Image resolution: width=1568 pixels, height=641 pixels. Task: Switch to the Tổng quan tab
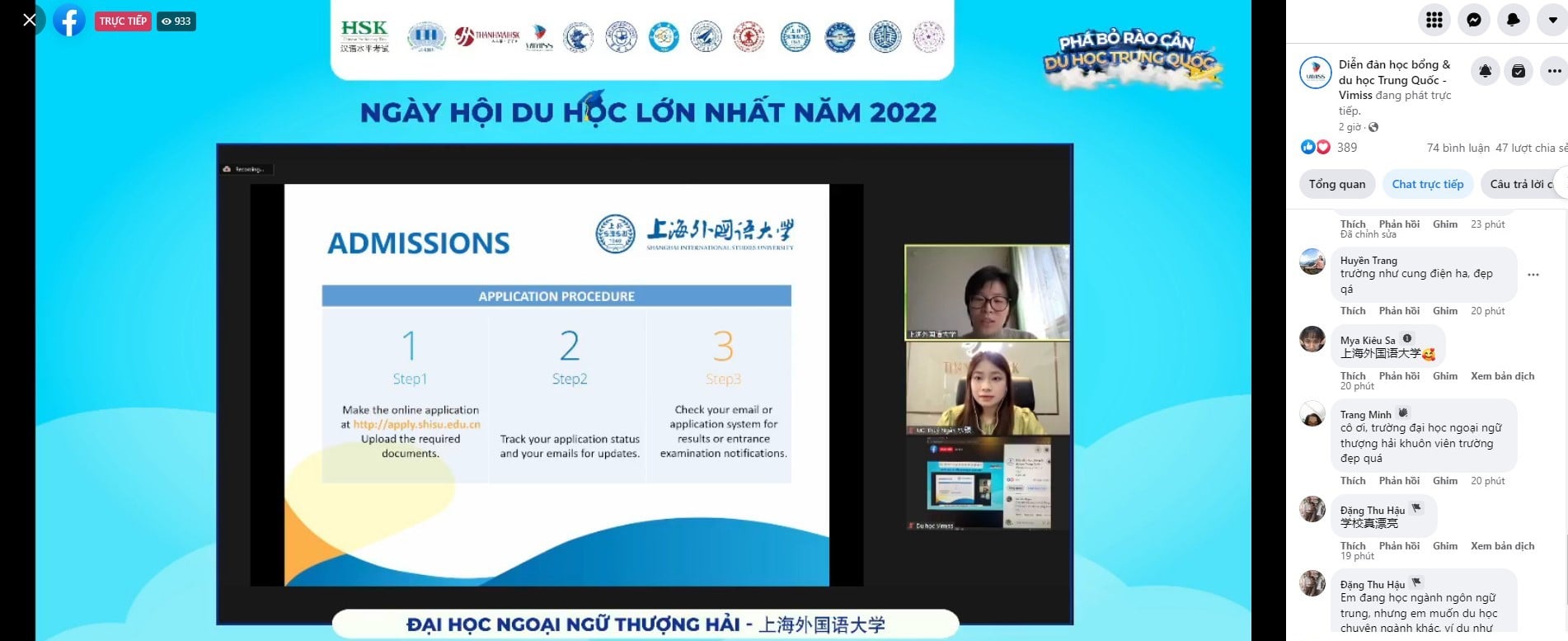1337,184
